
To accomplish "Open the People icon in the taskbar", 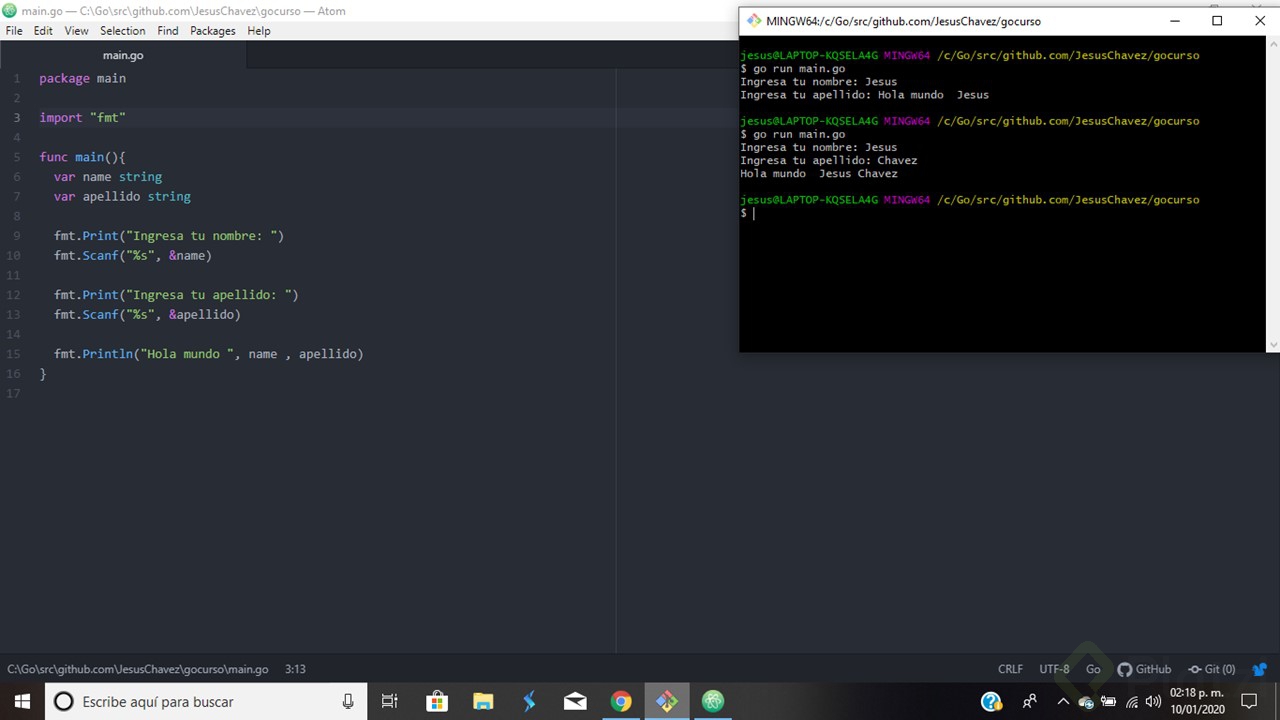I will pyautogui.click(x=1030, y=701).
